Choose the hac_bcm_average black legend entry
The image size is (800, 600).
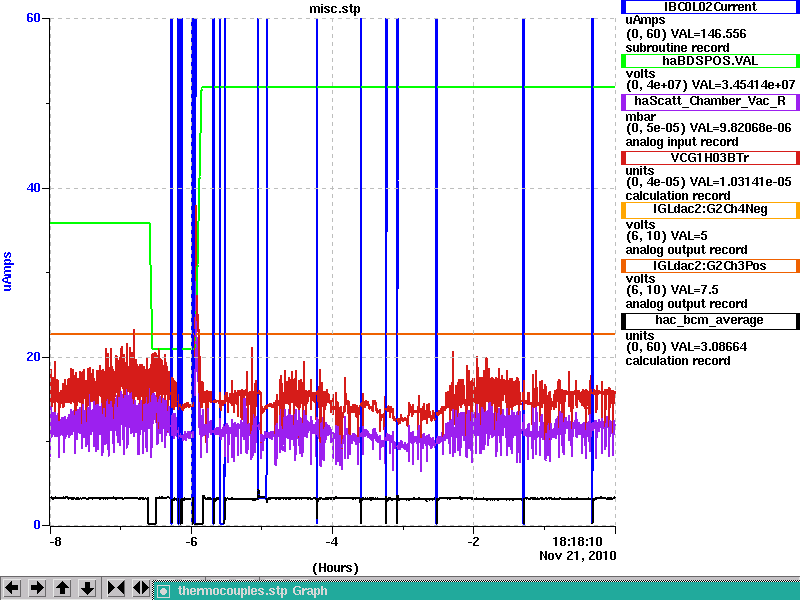(710, 320)
